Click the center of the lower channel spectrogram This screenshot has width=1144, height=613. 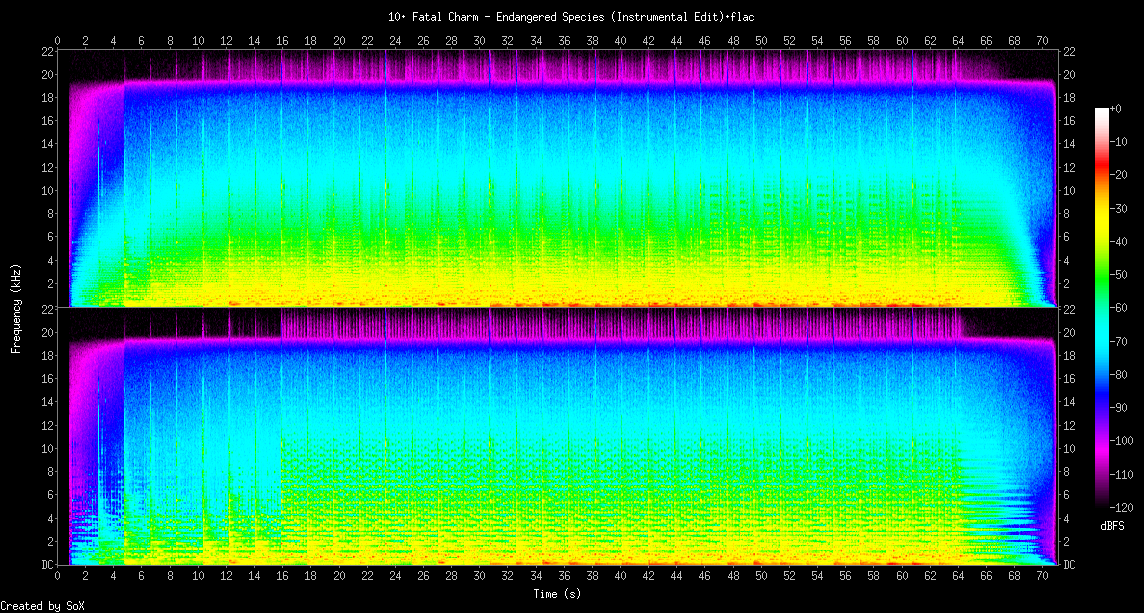557,437
